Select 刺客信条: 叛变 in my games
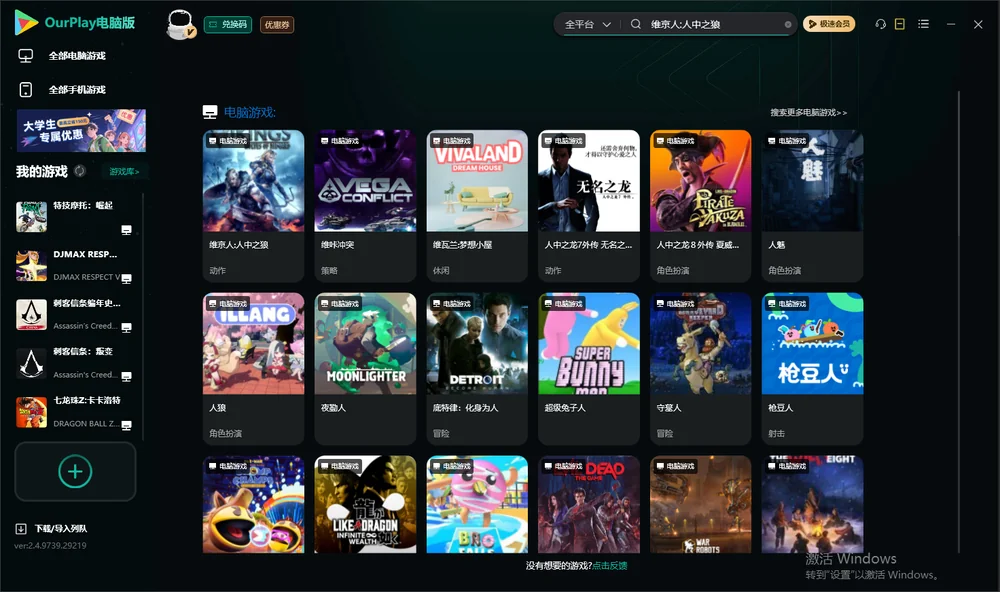 75,363
